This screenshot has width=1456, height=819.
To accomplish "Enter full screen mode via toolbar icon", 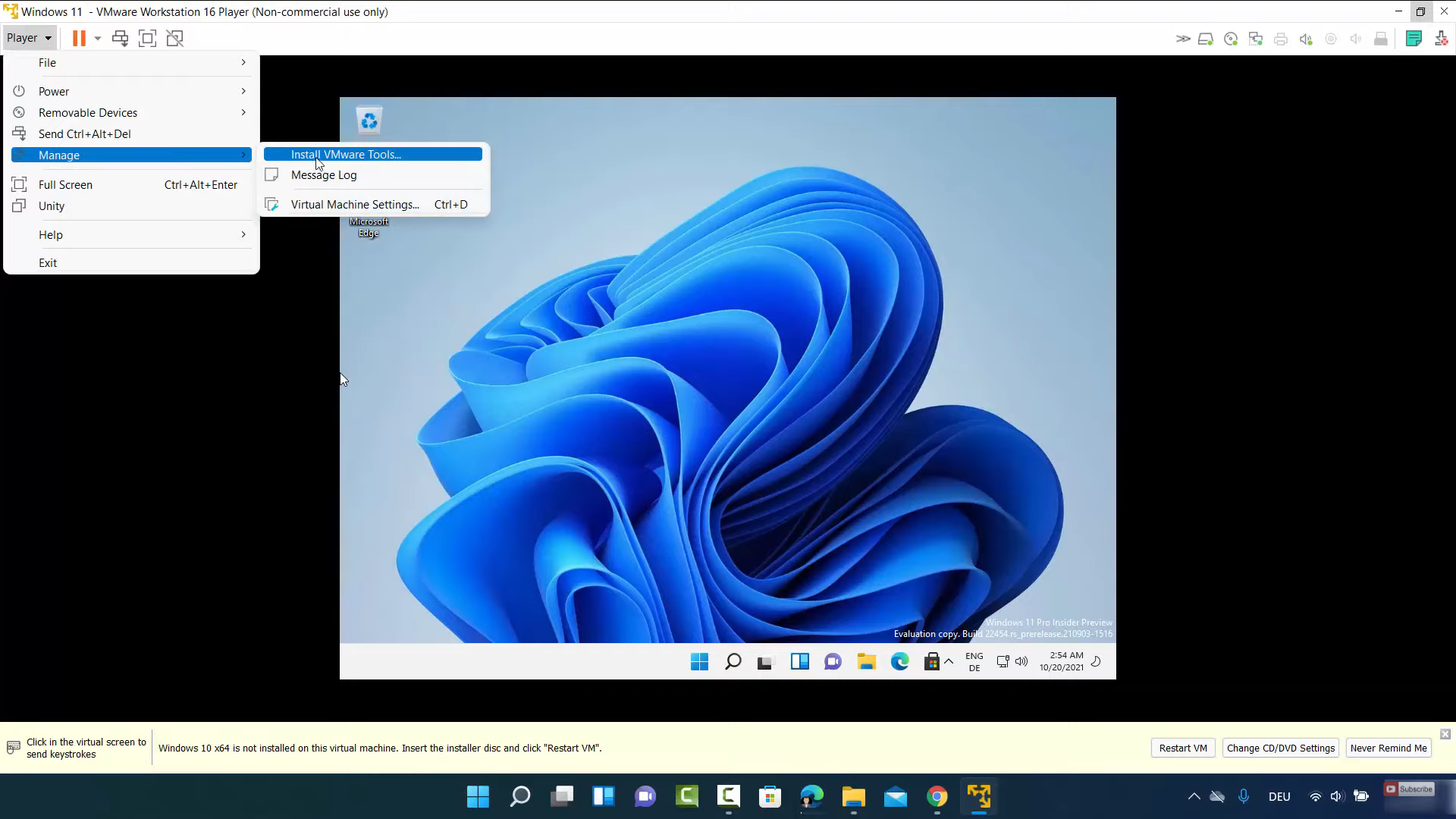I will pyautogui.click(x=147, y=38).
